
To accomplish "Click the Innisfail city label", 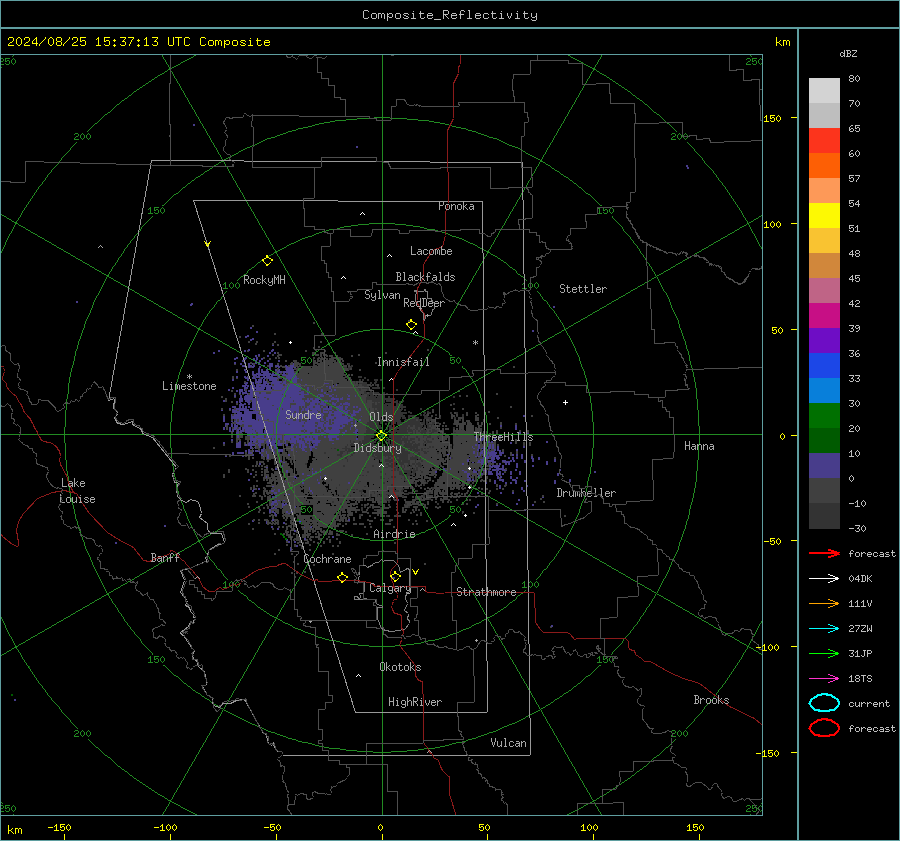I will coord(403,362).
